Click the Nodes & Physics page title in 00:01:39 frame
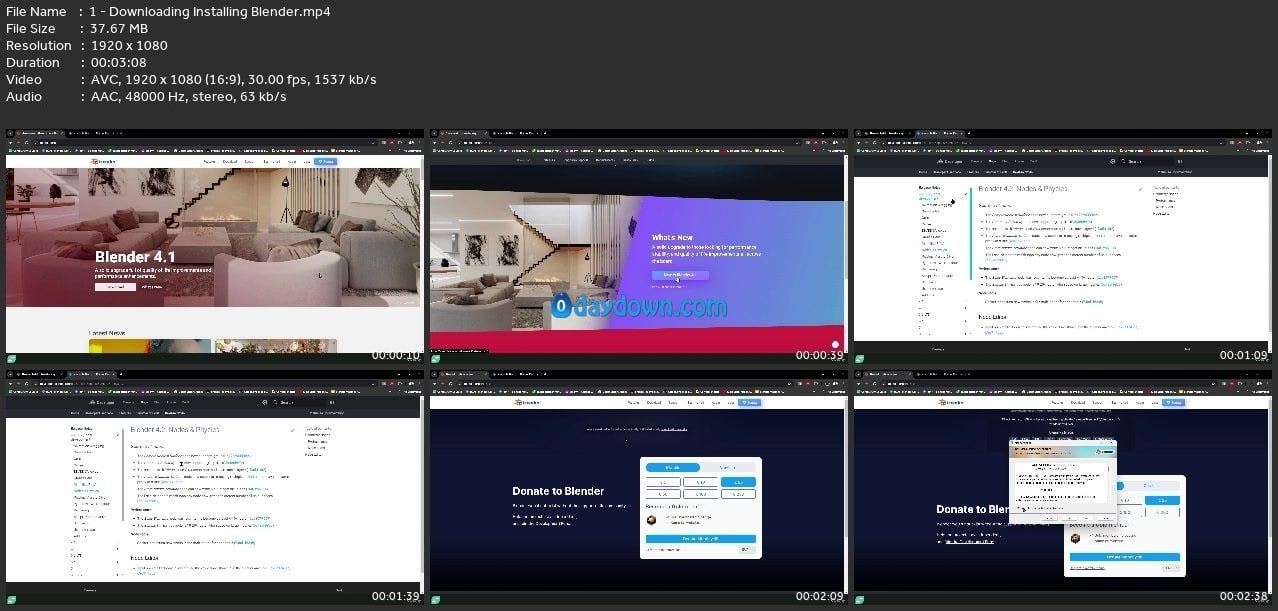This screenshot has width=1278, height=611. pos(176,429)
